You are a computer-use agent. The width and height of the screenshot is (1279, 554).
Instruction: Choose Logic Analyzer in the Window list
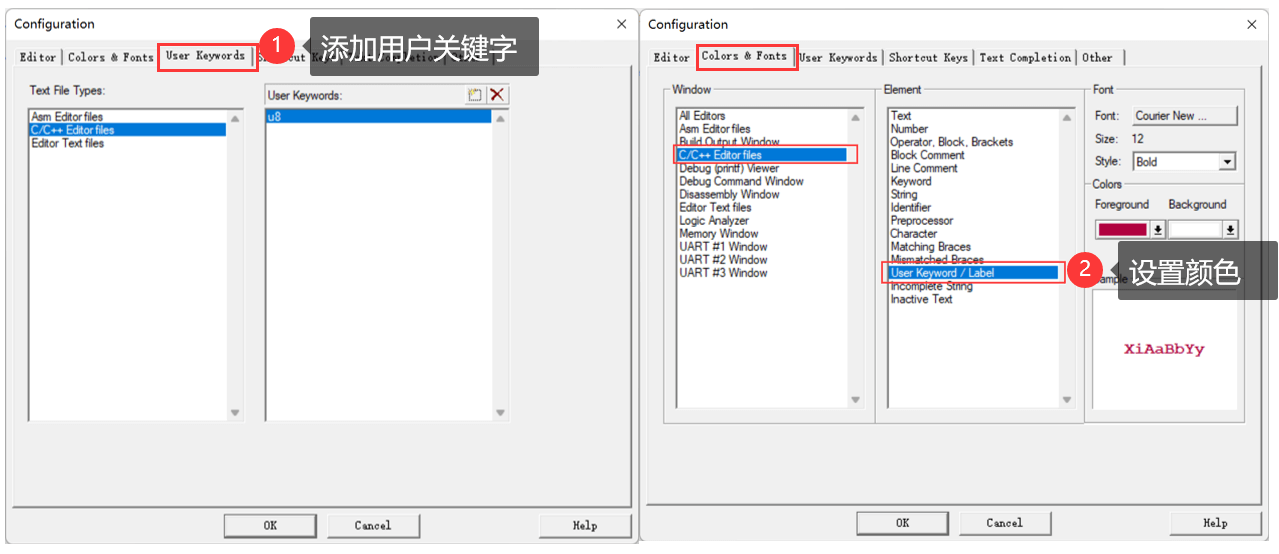(x=714, y=220)
